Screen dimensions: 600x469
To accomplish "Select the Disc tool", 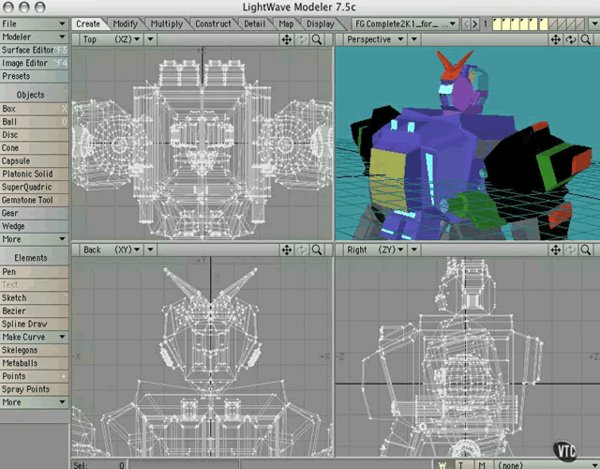I will (34, 135).
